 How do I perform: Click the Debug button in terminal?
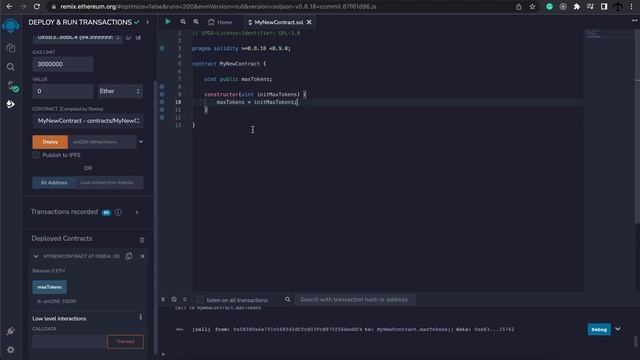(x=599, y=329)
